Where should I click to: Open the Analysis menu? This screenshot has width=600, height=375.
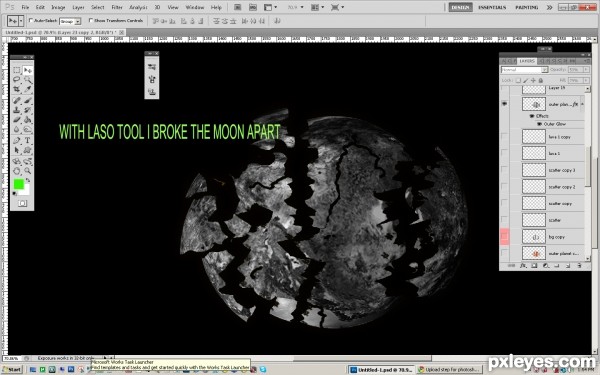tap(138, 7)
